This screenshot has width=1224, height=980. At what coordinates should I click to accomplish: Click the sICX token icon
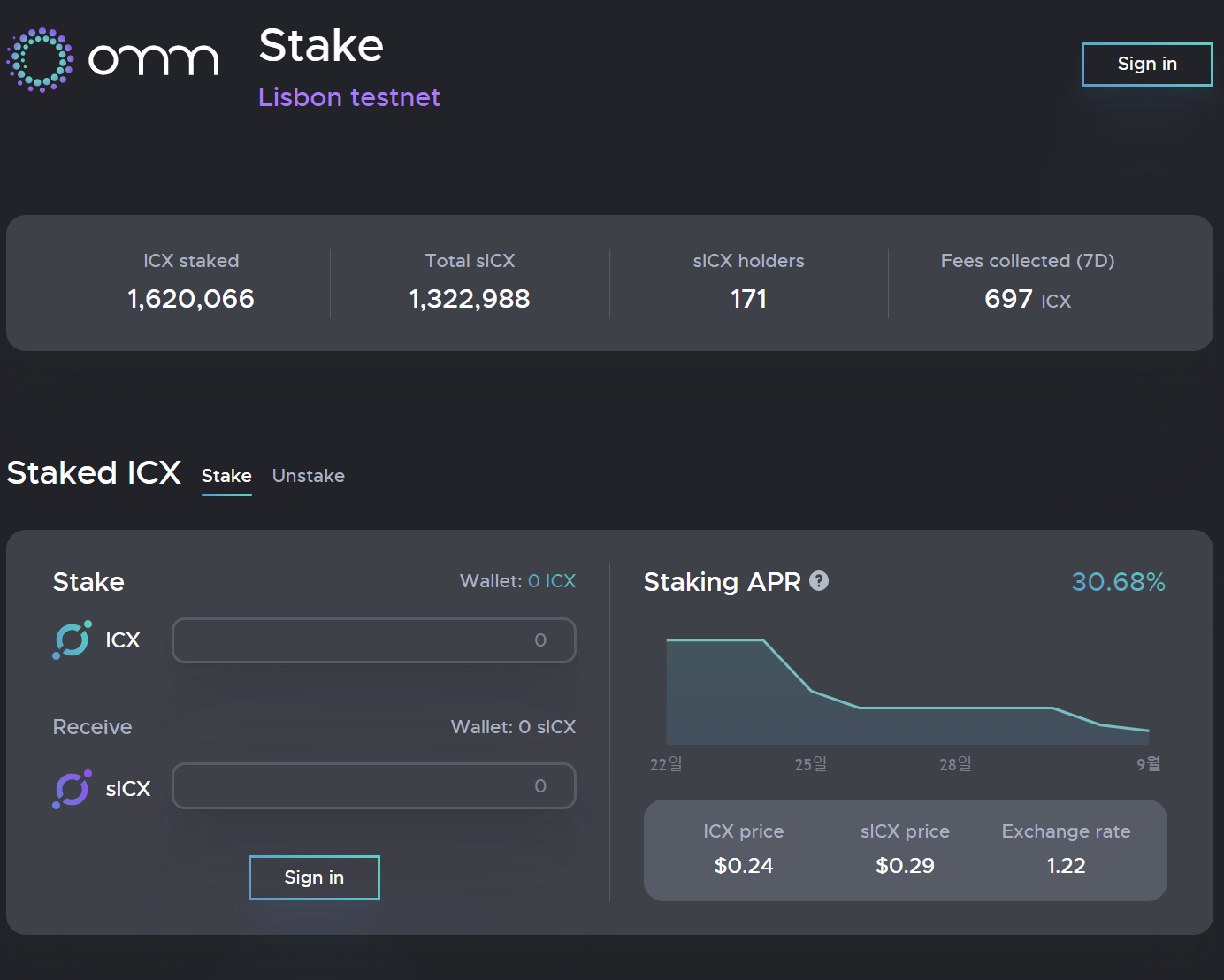[x=72, y=789]
